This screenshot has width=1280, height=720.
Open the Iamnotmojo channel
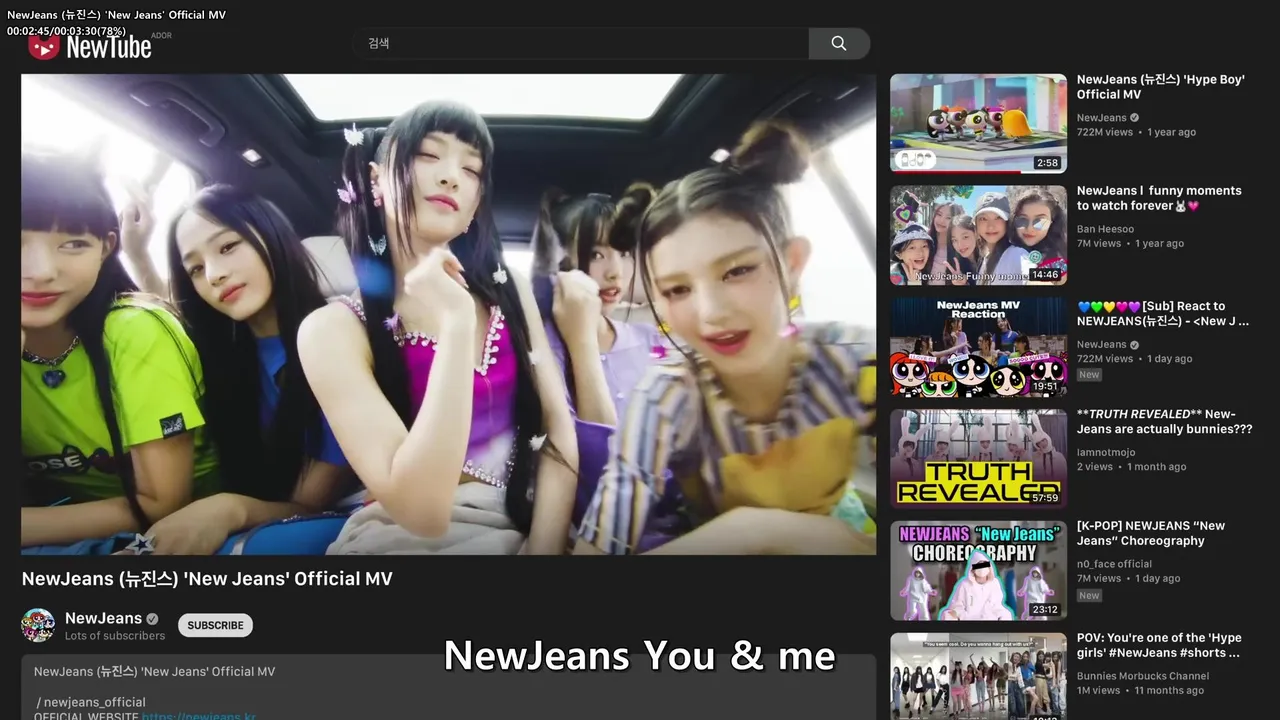pyautogui.click(x=1106, y=452)
